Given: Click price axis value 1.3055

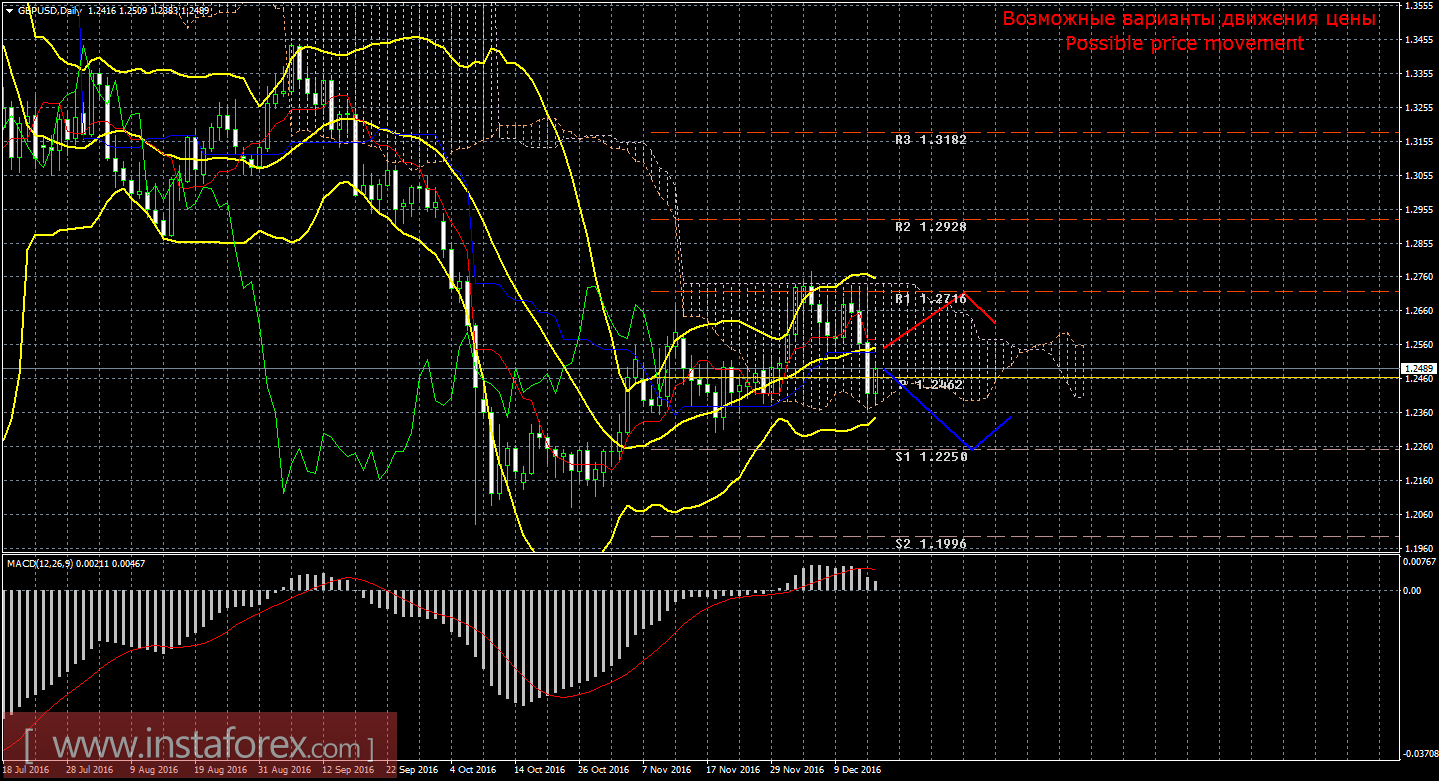Looking at the screenshot, I should (x=1418, y=176).
